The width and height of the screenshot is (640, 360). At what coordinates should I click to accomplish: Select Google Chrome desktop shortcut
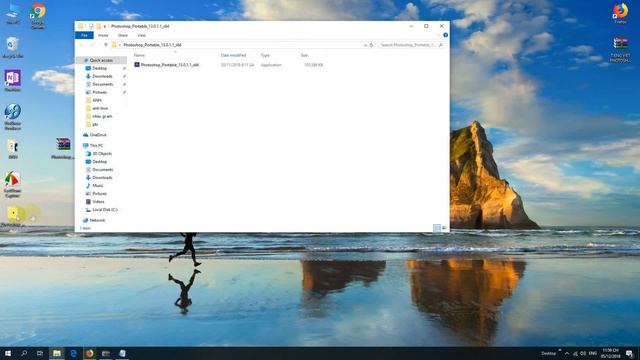point(38,15)
